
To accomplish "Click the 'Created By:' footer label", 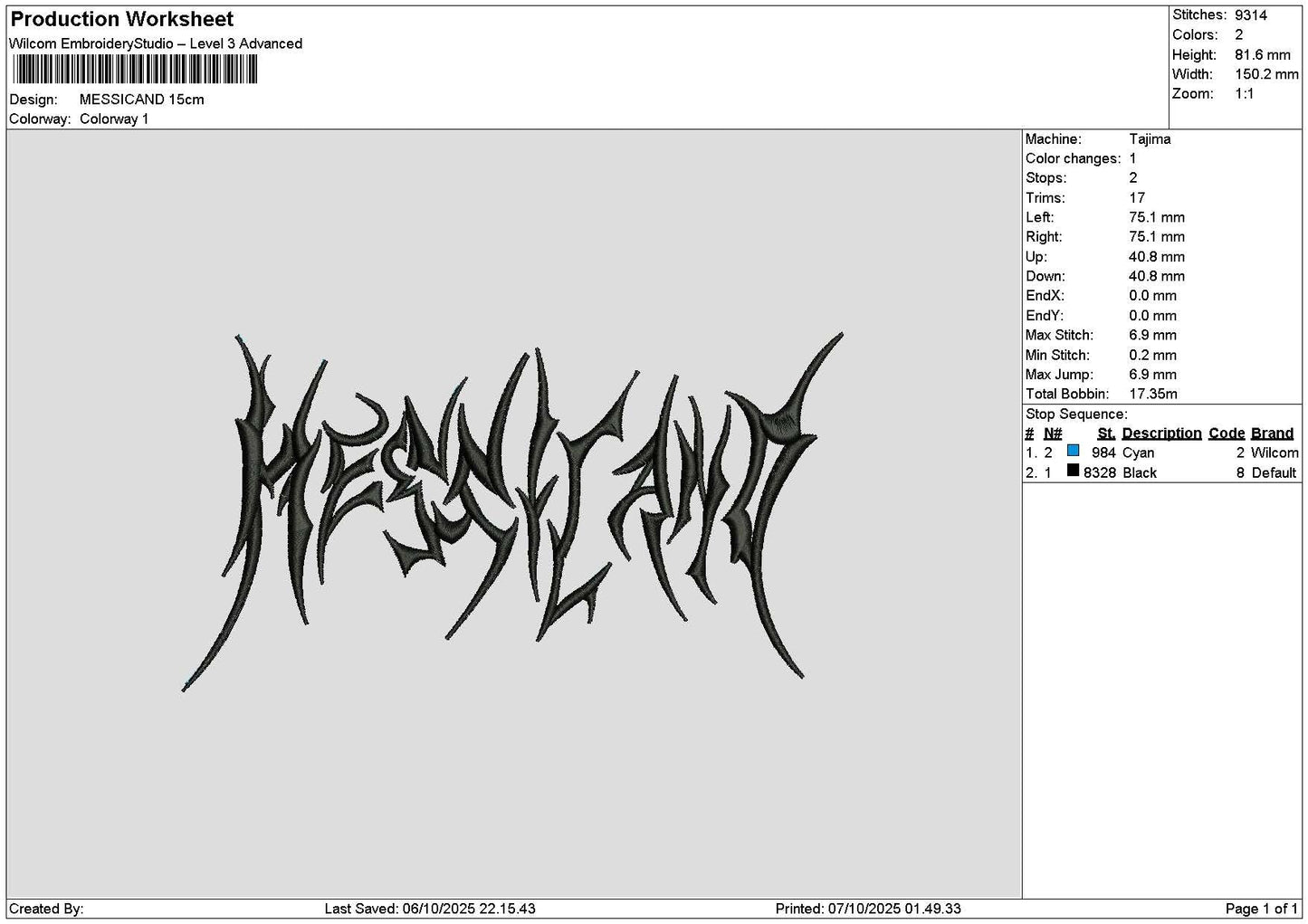I will [46, 909].
